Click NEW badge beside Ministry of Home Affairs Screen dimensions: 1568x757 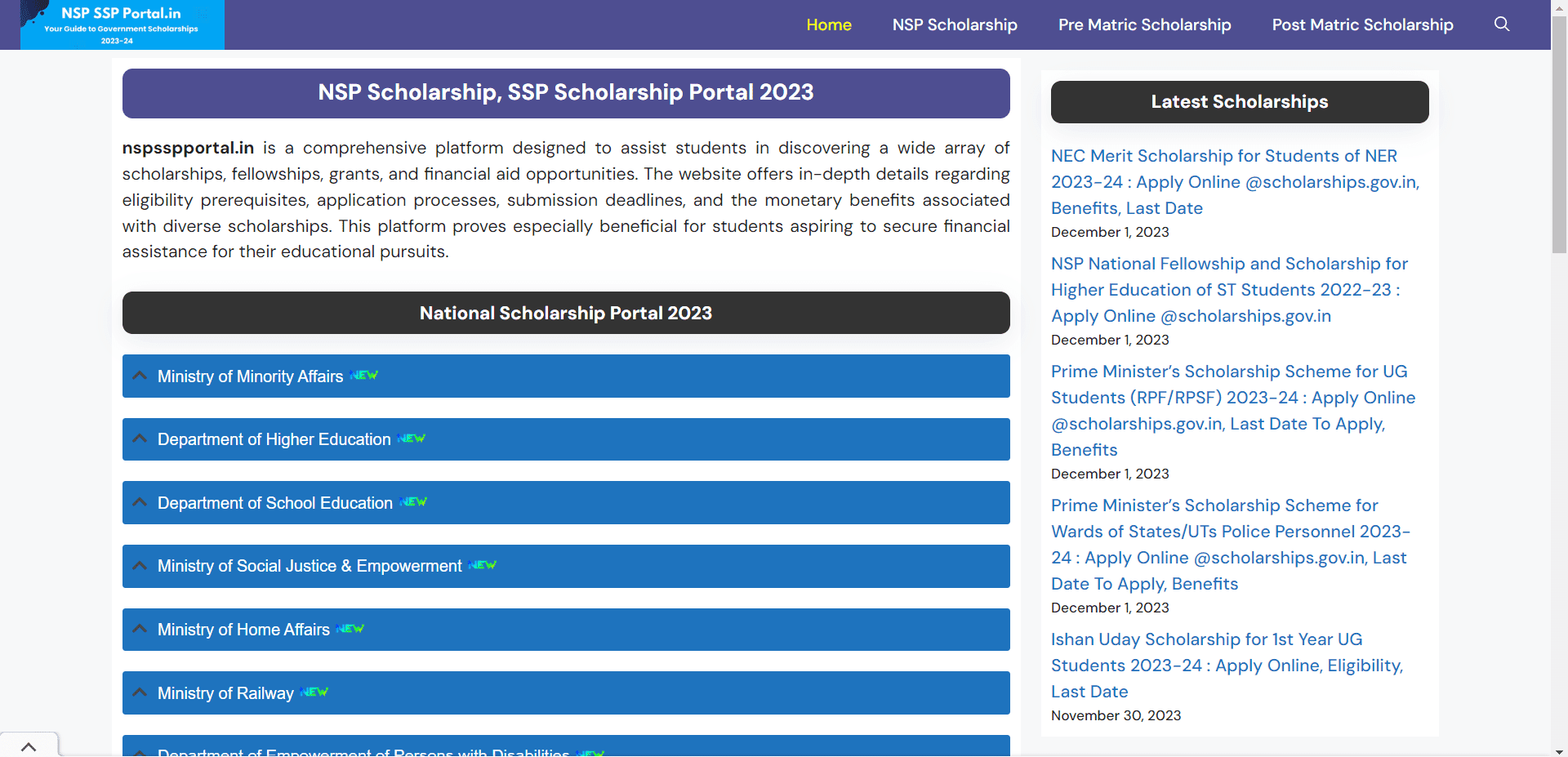(350, 629)
